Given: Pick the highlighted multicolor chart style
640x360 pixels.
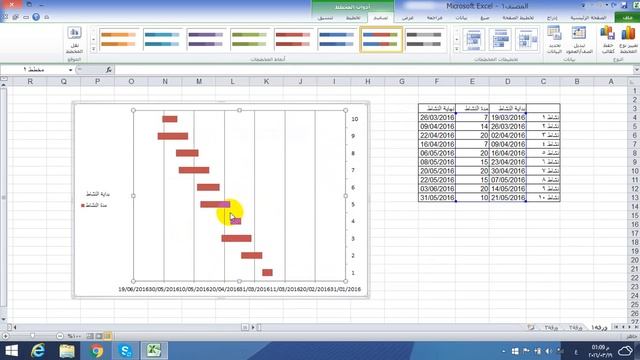Looking at the screenshot, I should click(x=380, y=39).
